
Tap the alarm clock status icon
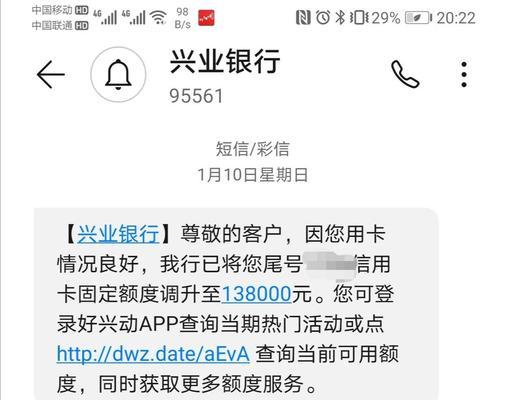point(323,17)
